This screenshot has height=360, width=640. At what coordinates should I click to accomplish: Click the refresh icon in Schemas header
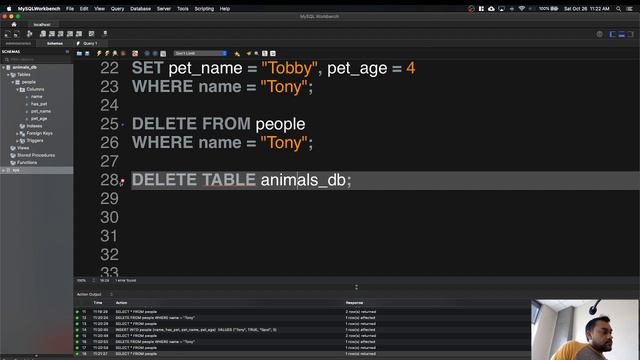pos(67,52)
